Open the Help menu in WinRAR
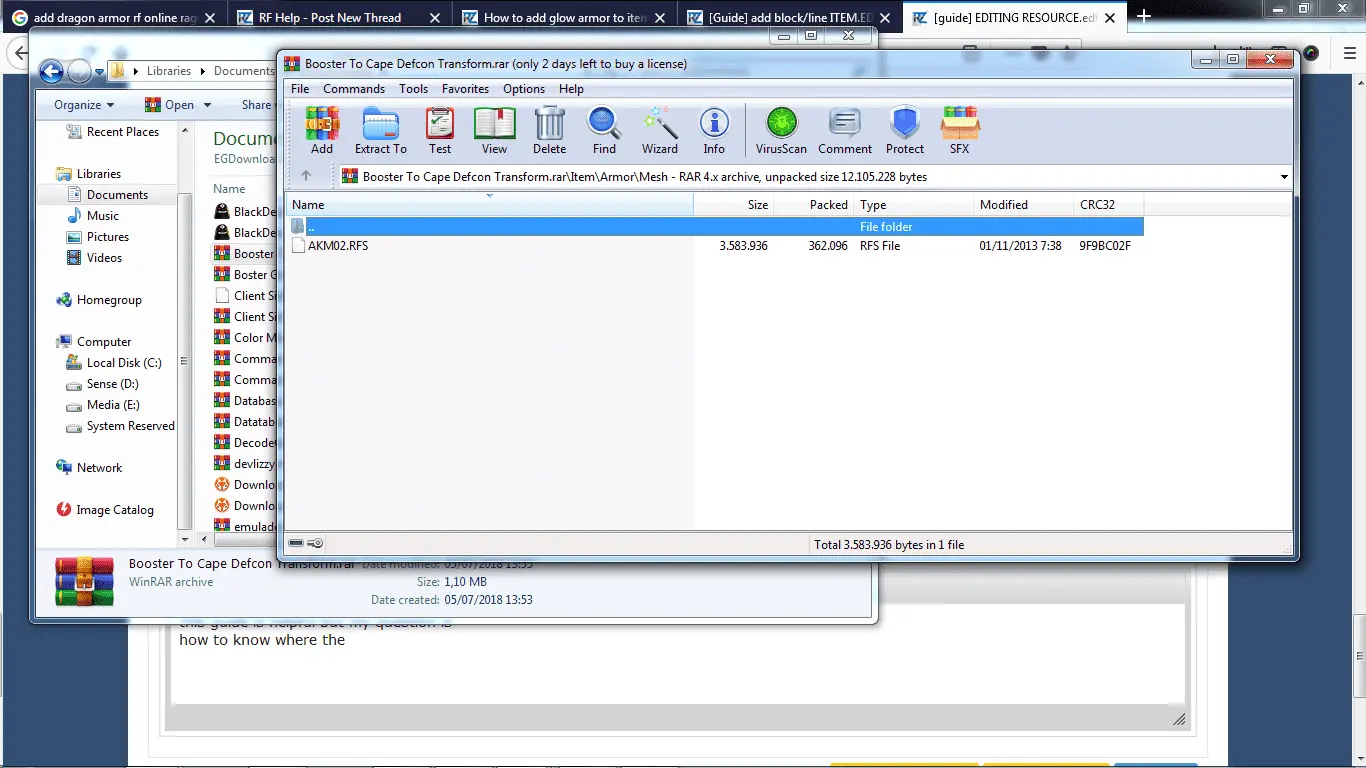This screenshot has width=1366, height=768. point(571,89)
